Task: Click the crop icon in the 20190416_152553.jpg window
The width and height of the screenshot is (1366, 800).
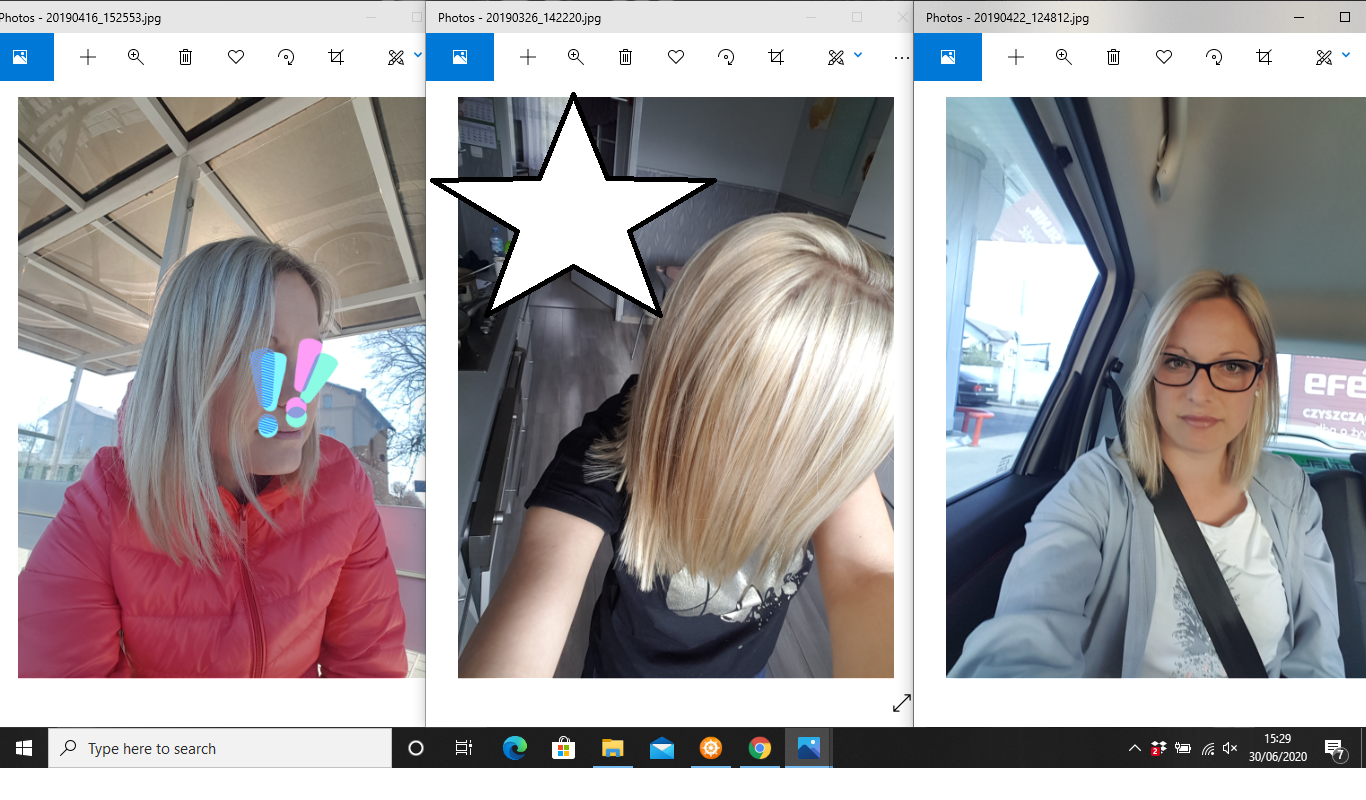Action: [336, 57]
